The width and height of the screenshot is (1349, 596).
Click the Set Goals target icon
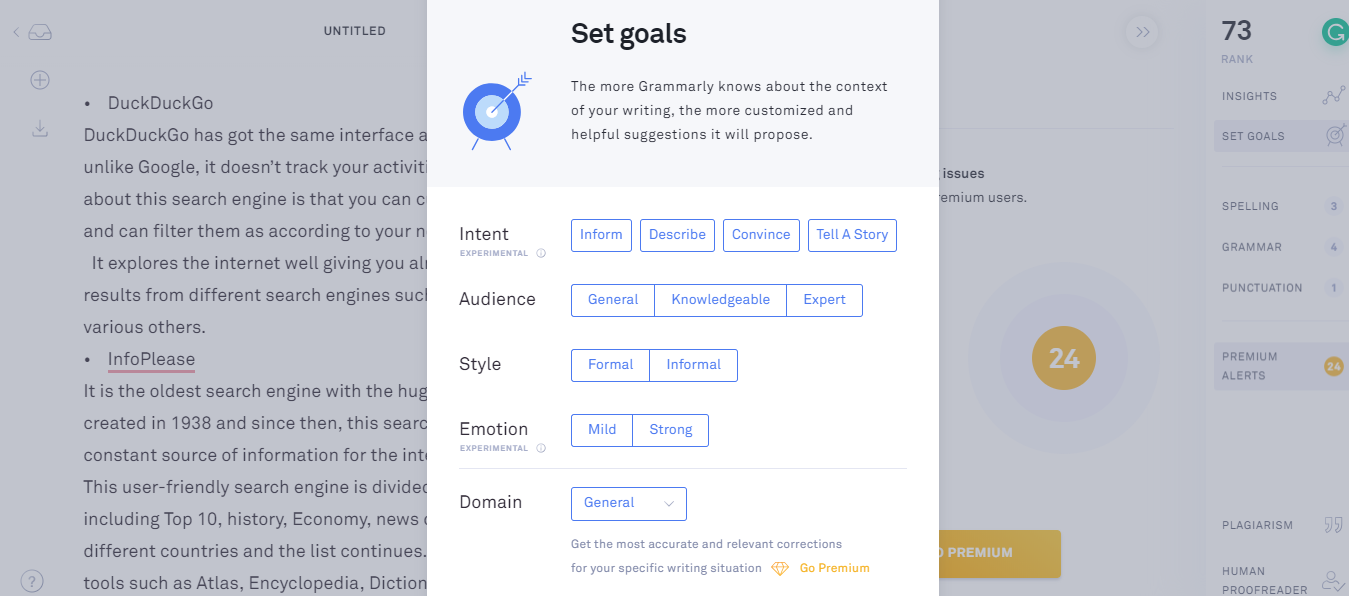1334,136
